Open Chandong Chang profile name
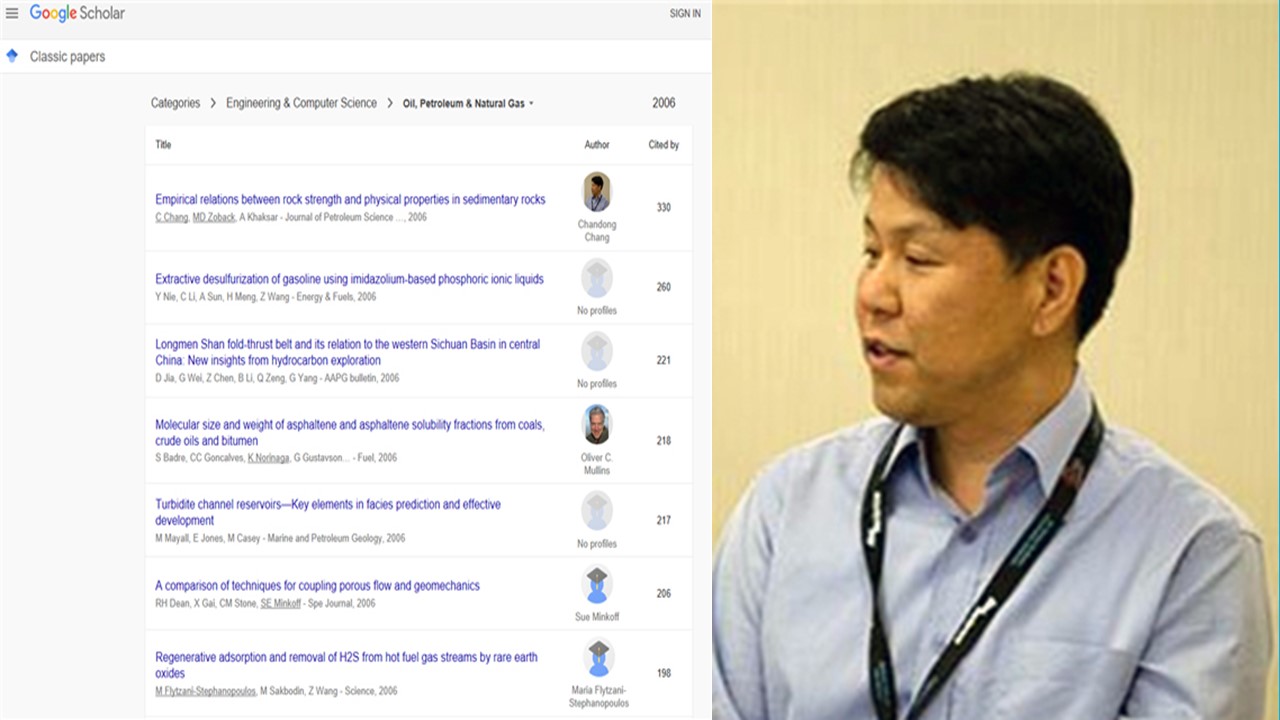The width and height of the screenshot is (1280, 720). 597,231
